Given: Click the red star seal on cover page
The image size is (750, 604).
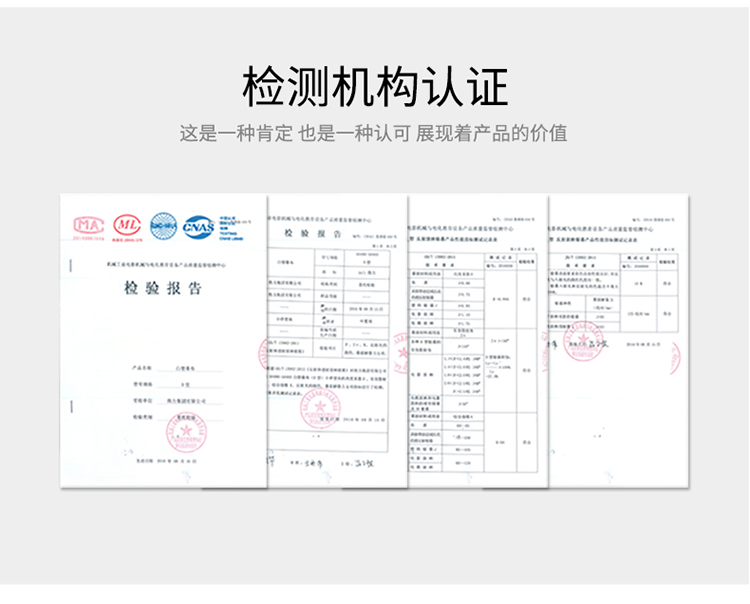Looking at the screenshot, I should pyautogui.click(x=183, y=431).
